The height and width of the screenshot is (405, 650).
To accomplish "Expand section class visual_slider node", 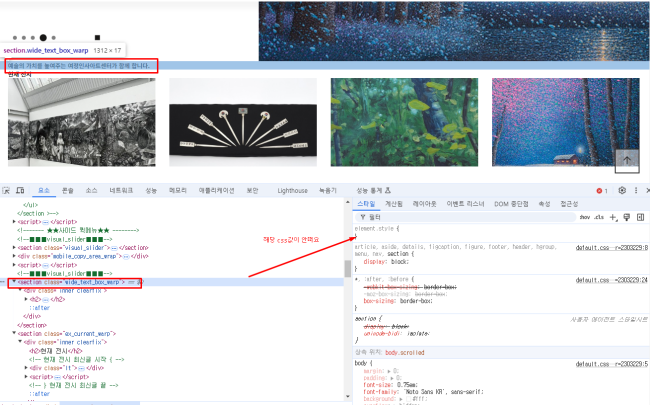I will 15,248.
